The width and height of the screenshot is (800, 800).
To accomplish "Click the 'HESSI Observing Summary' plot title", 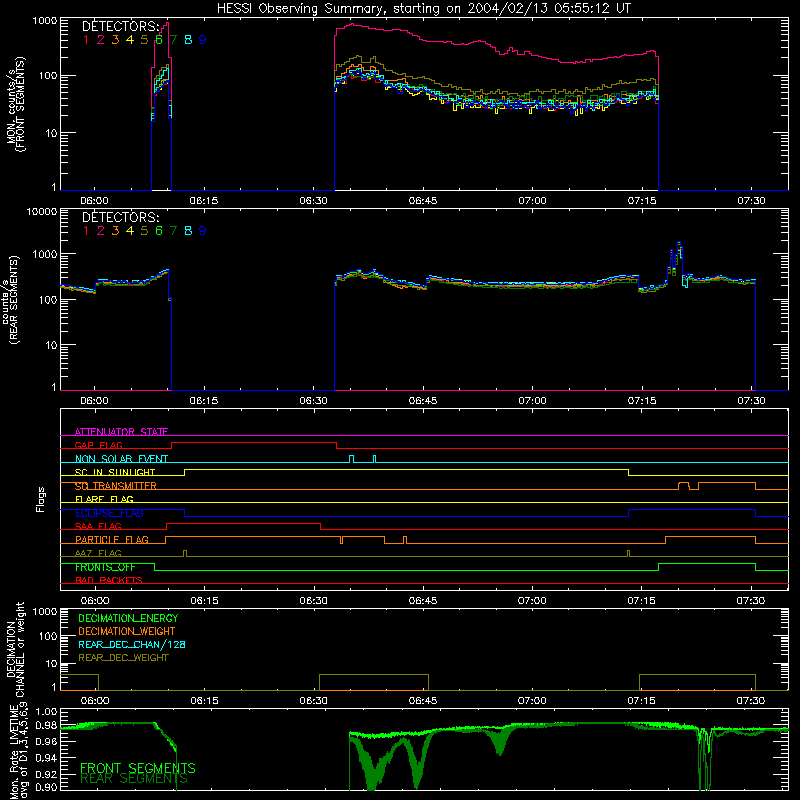I will tap(423, 9).
